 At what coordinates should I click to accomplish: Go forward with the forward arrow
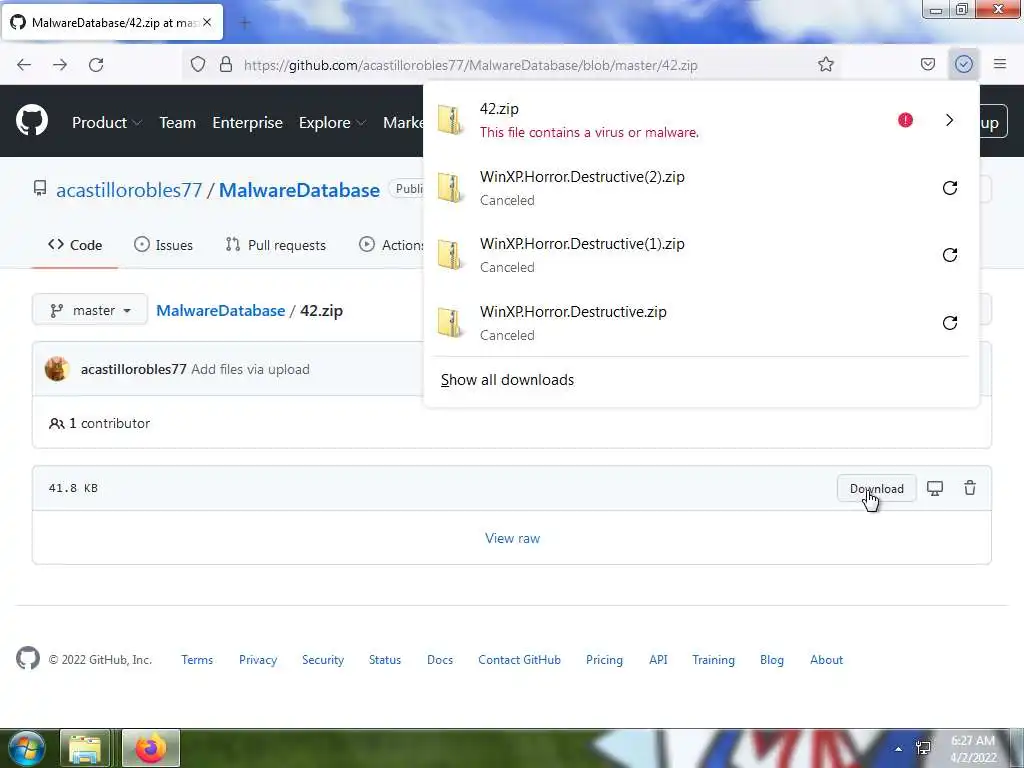60,65
